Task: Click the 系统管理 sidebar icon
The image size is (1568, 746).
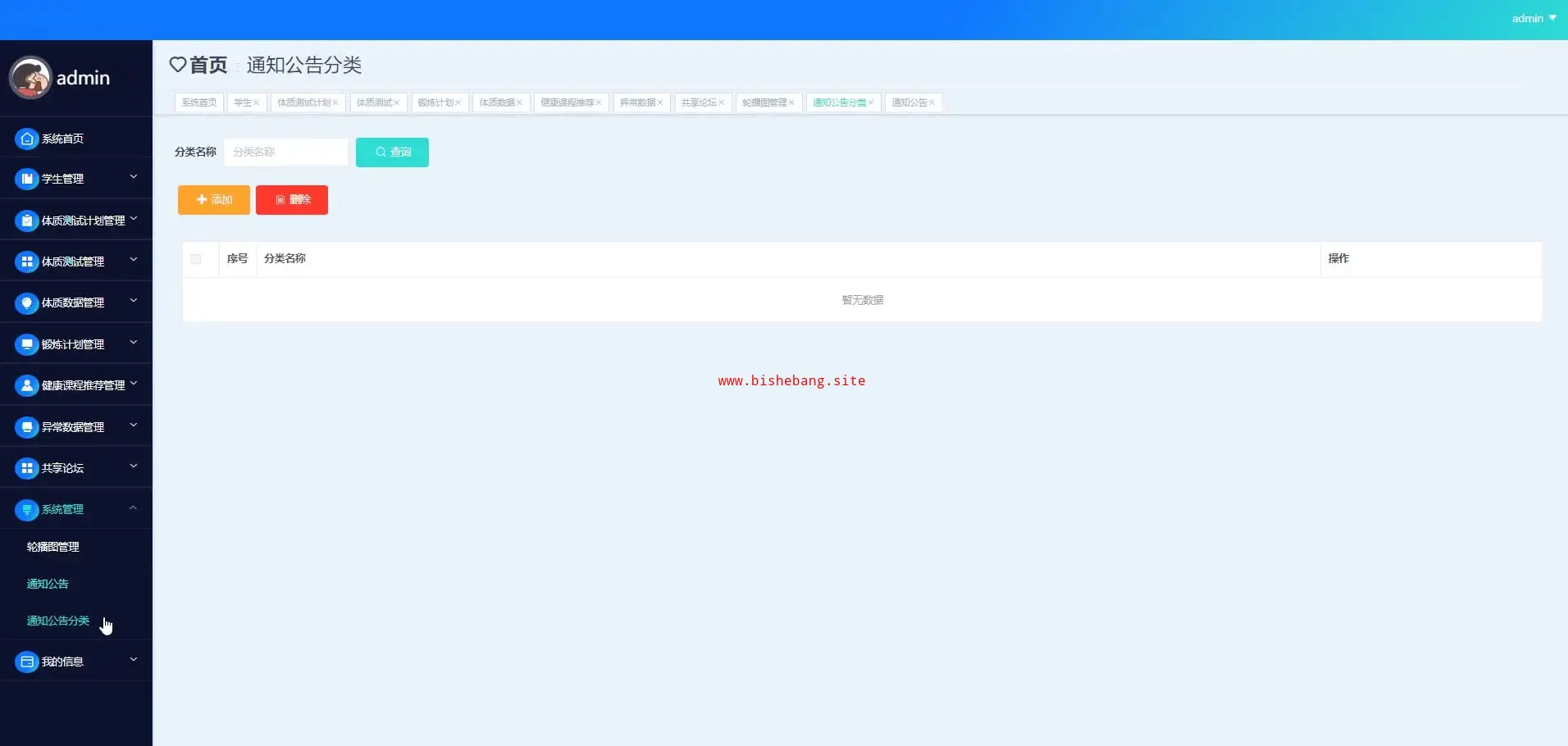Action: (27, 510)
